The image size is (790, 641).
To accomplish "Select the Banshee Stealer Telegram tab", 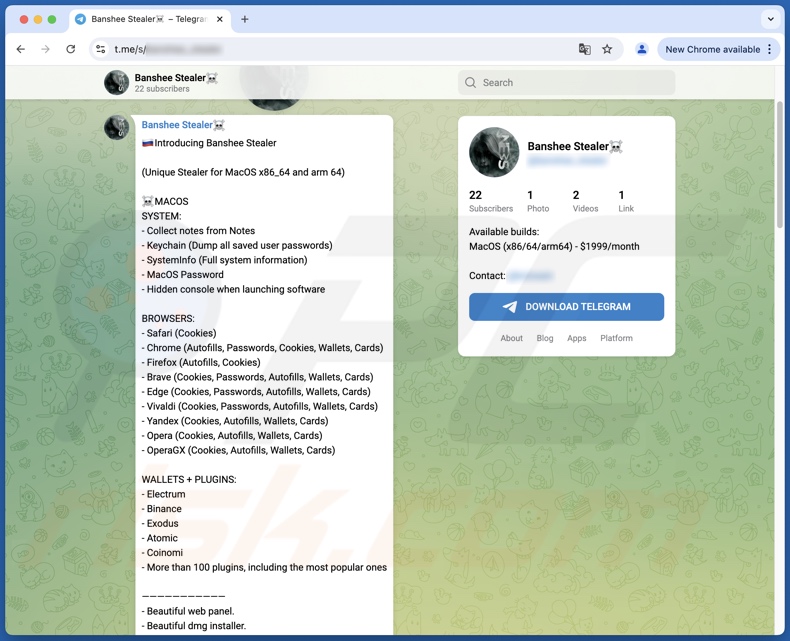I will click(x=150, y=19).
